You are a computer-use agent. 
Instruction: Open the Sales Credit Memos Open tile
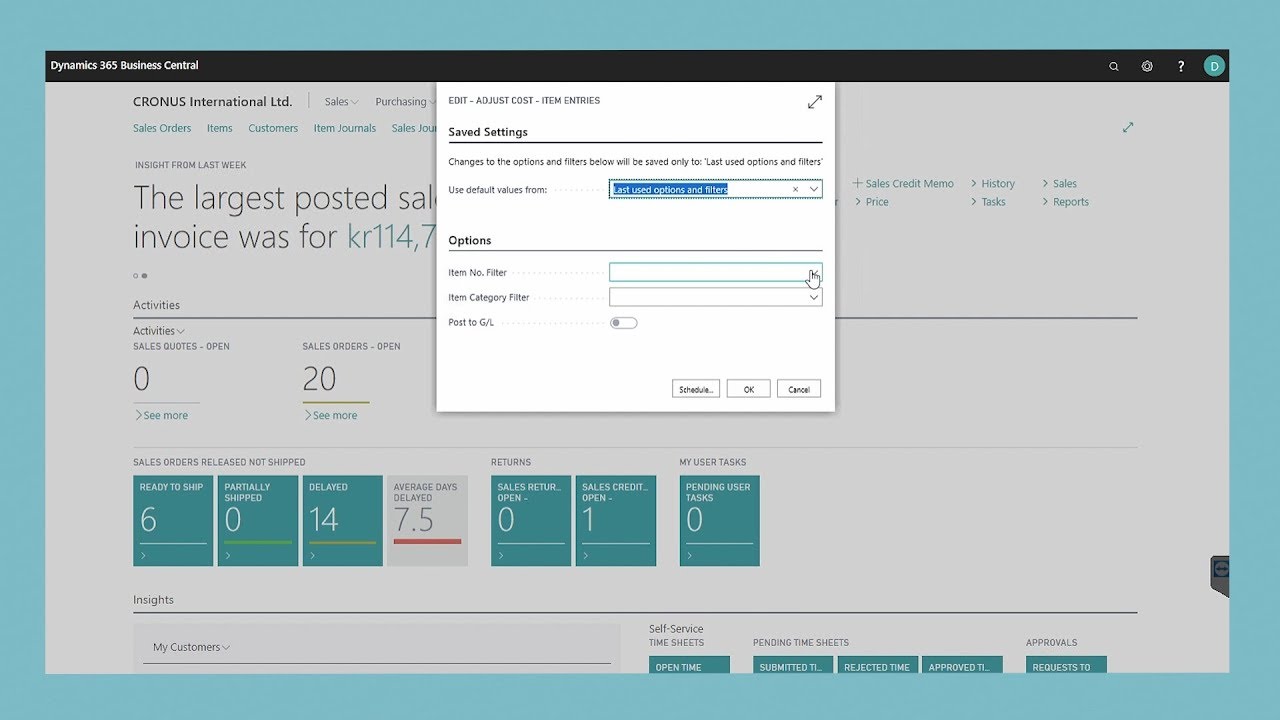(x=616, y=521)
